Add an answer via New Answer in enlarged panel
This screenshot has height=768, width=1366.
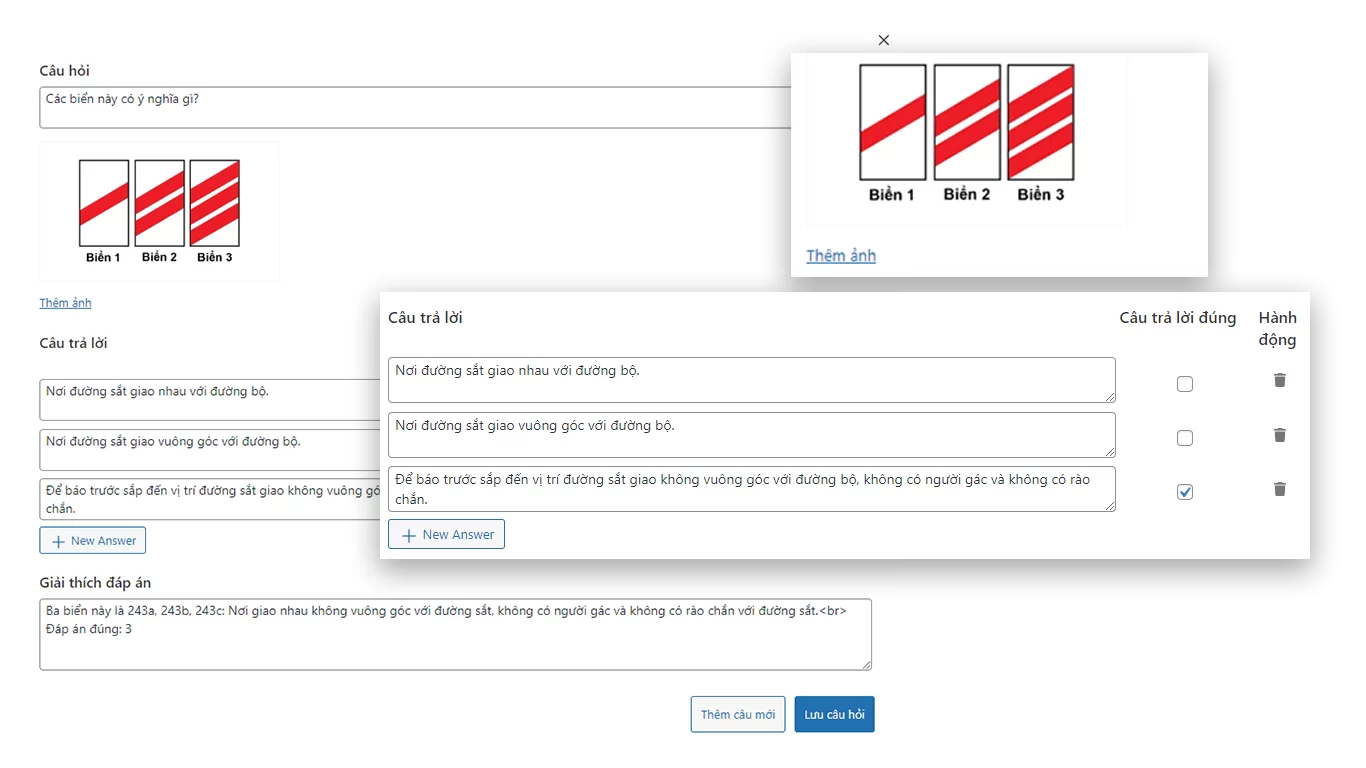tap(446, 535)
